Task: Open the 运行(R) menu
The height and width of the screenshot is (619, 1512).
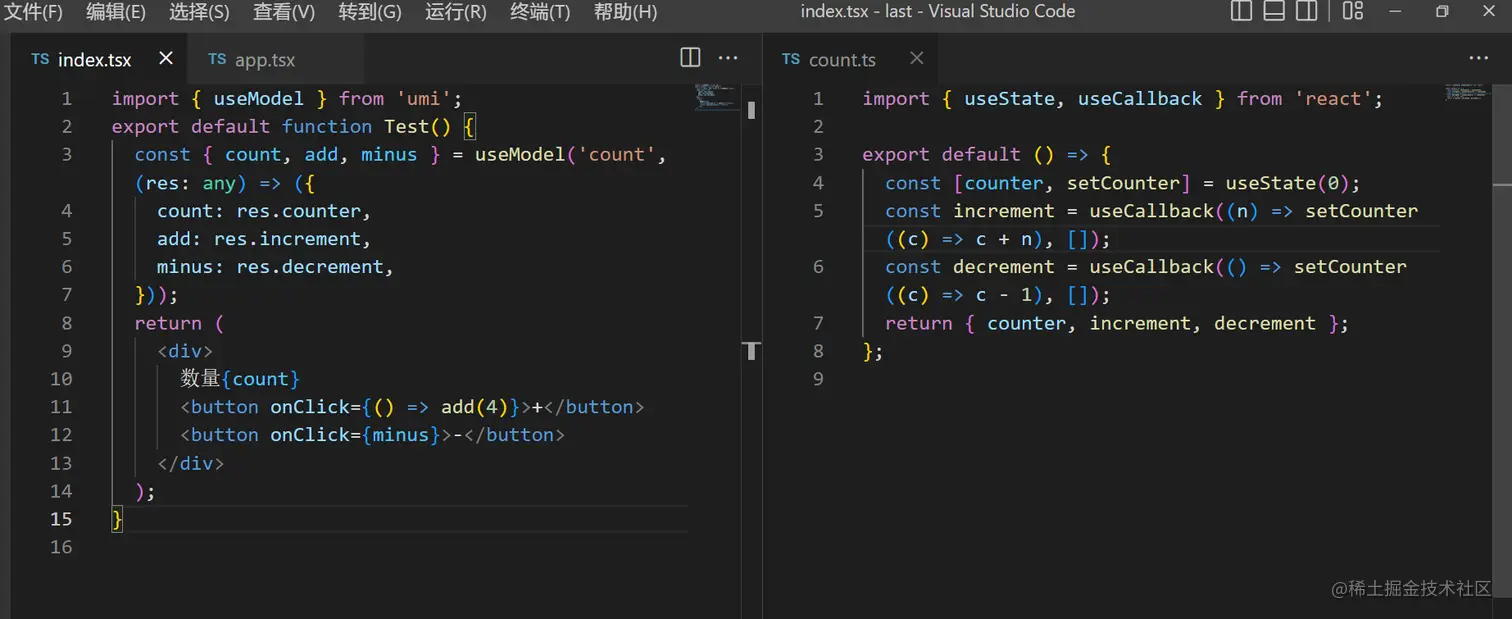Action: pyautogui.click(x=455, y=12)
